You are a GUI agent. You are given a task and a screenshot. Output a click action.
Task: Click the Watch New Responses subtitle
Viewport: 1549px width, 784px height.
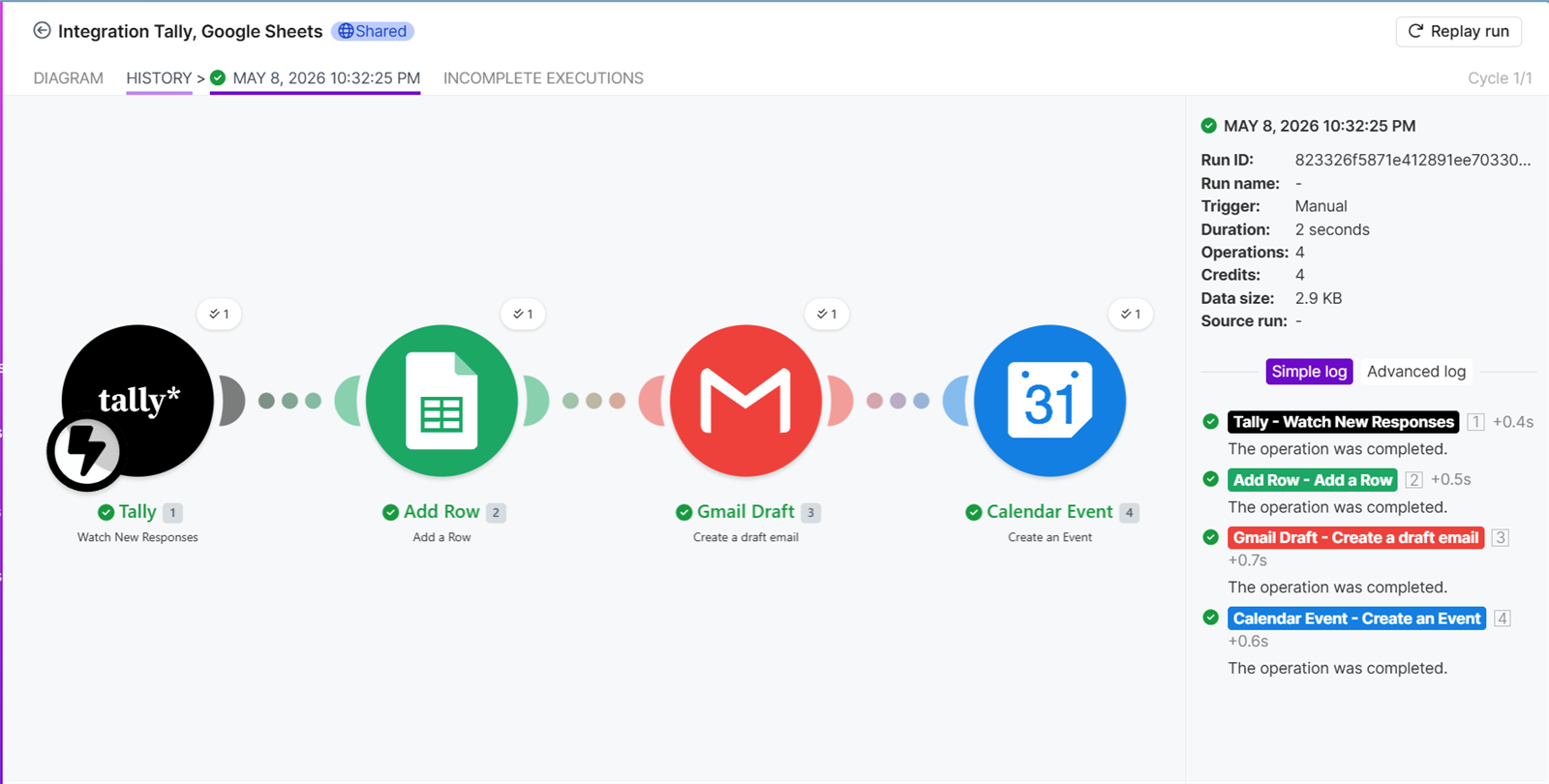(137, 537)
